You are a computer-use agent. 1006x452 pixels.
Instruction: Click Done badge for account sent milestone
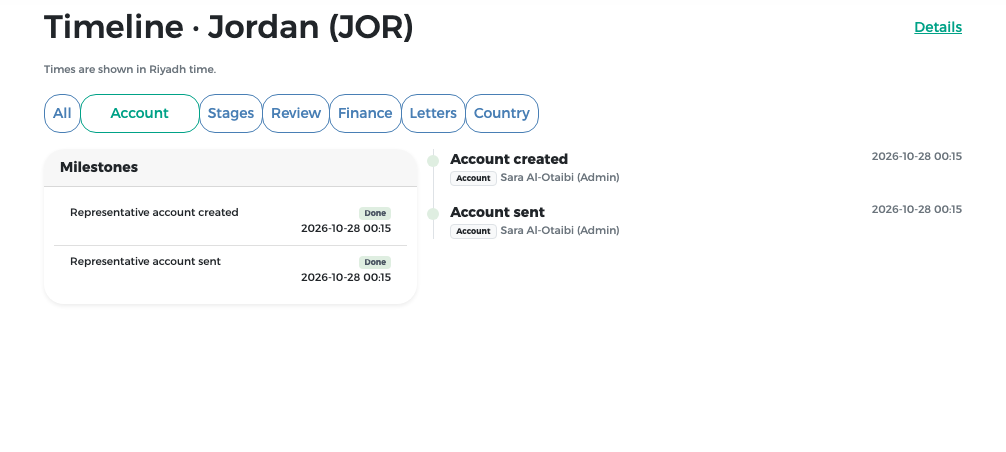pyautogui.click(x=375, y=262)
